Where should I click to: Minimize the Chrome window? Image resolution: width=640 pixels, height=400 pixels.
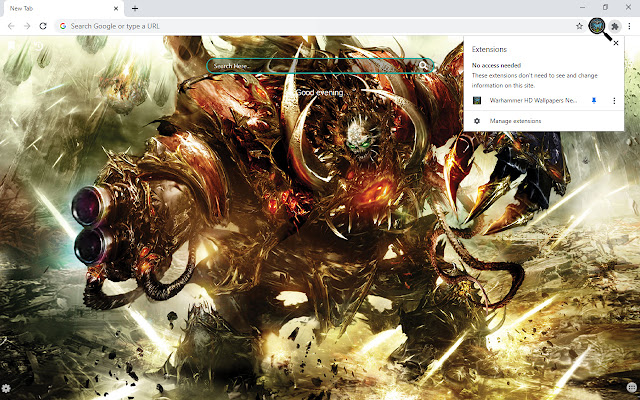coord(582,7)
